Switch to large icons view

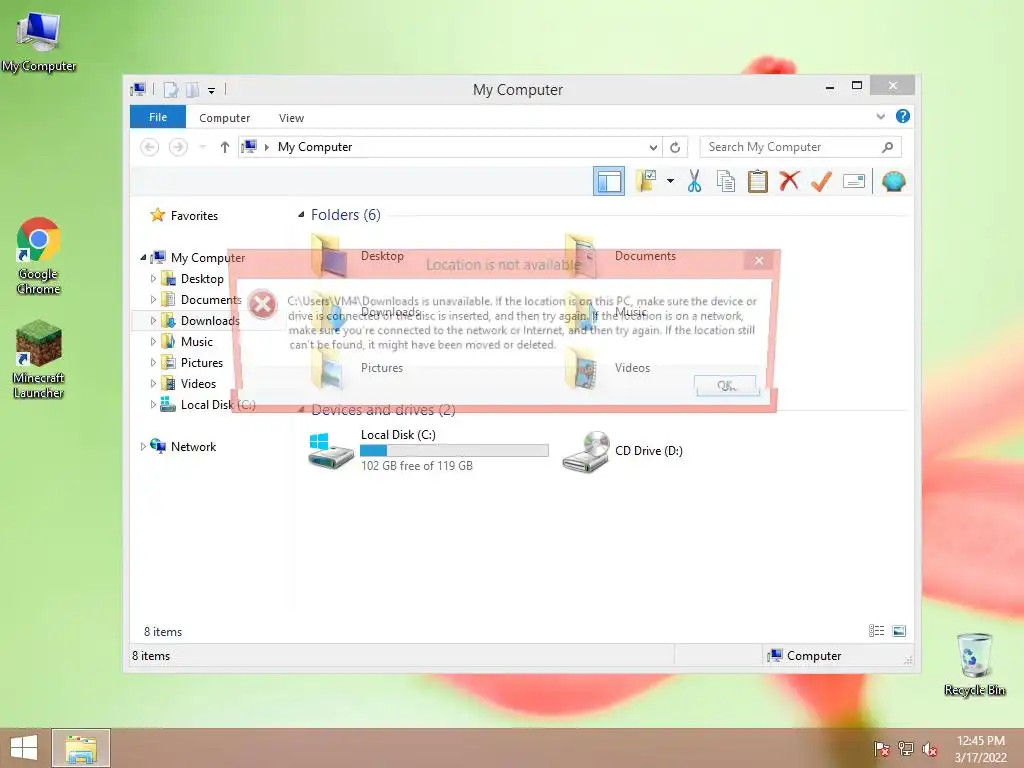899,630
